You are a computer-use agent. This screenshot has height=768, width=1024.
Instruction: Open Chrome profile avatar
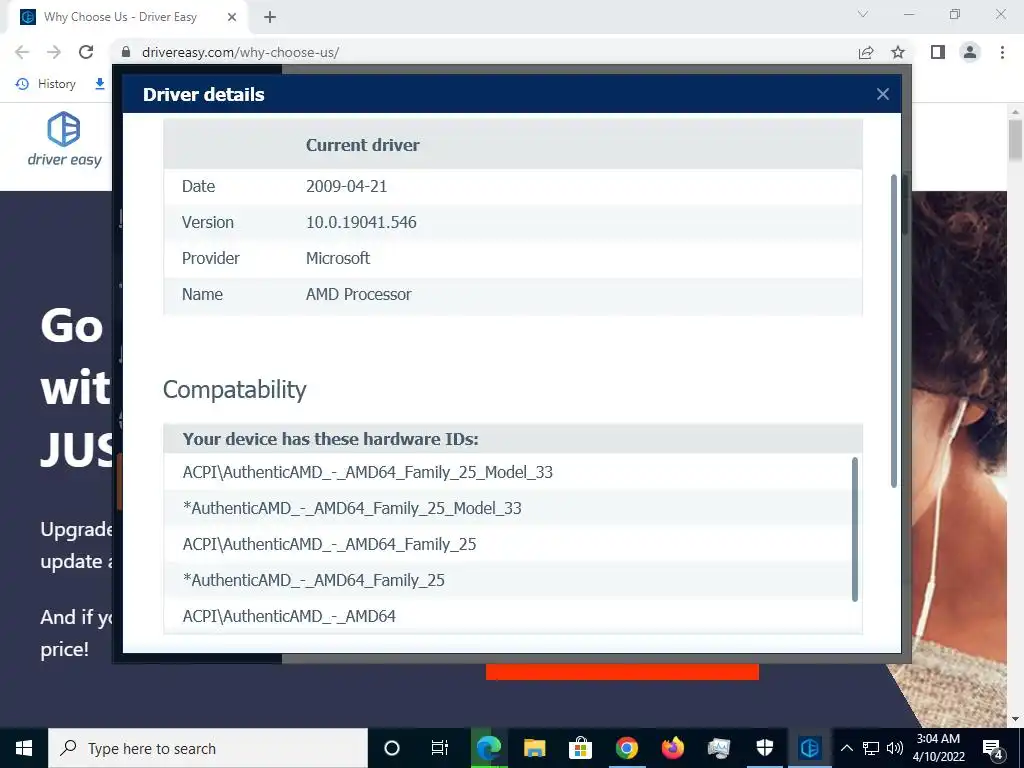point(970,52)
